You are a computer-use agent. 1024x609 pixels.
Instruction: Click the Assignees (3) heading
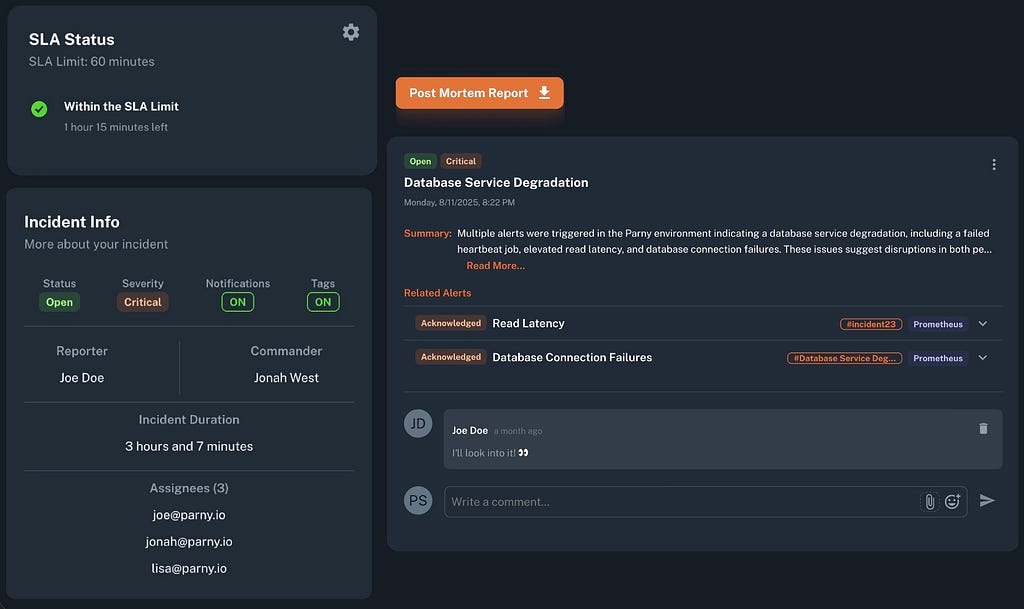[189, 488]
